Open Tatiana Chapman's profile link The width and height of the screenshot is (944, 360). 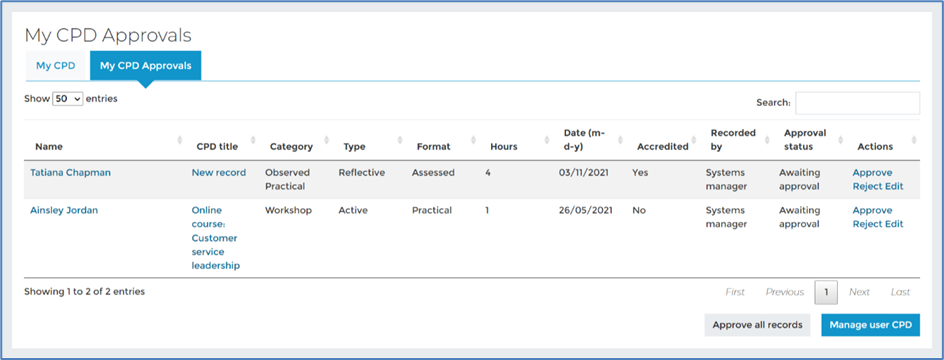tap(70, 173)
